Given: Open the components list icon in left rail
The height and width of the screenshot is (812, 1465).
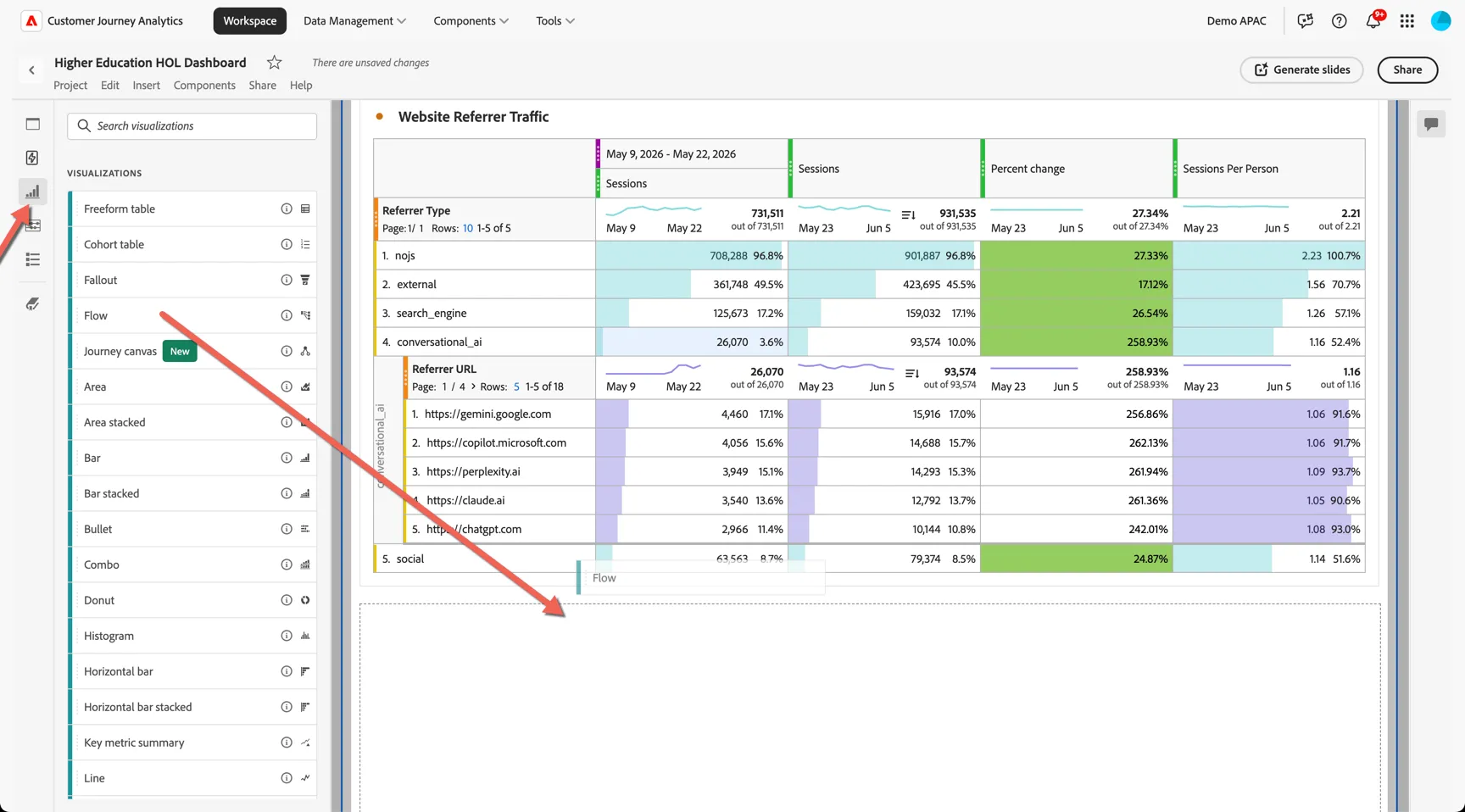Looking at the screenshot, I should pyautogui.click(x=32, y=259).
